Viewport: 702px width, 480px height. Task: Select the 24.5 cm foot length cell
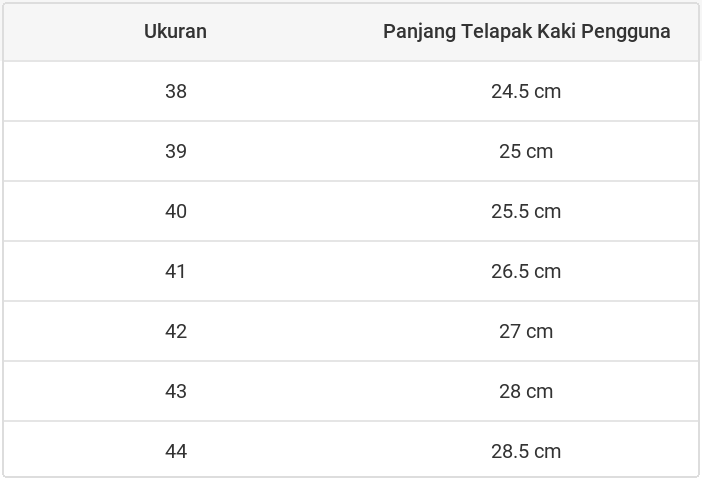(x=526, y=91)
